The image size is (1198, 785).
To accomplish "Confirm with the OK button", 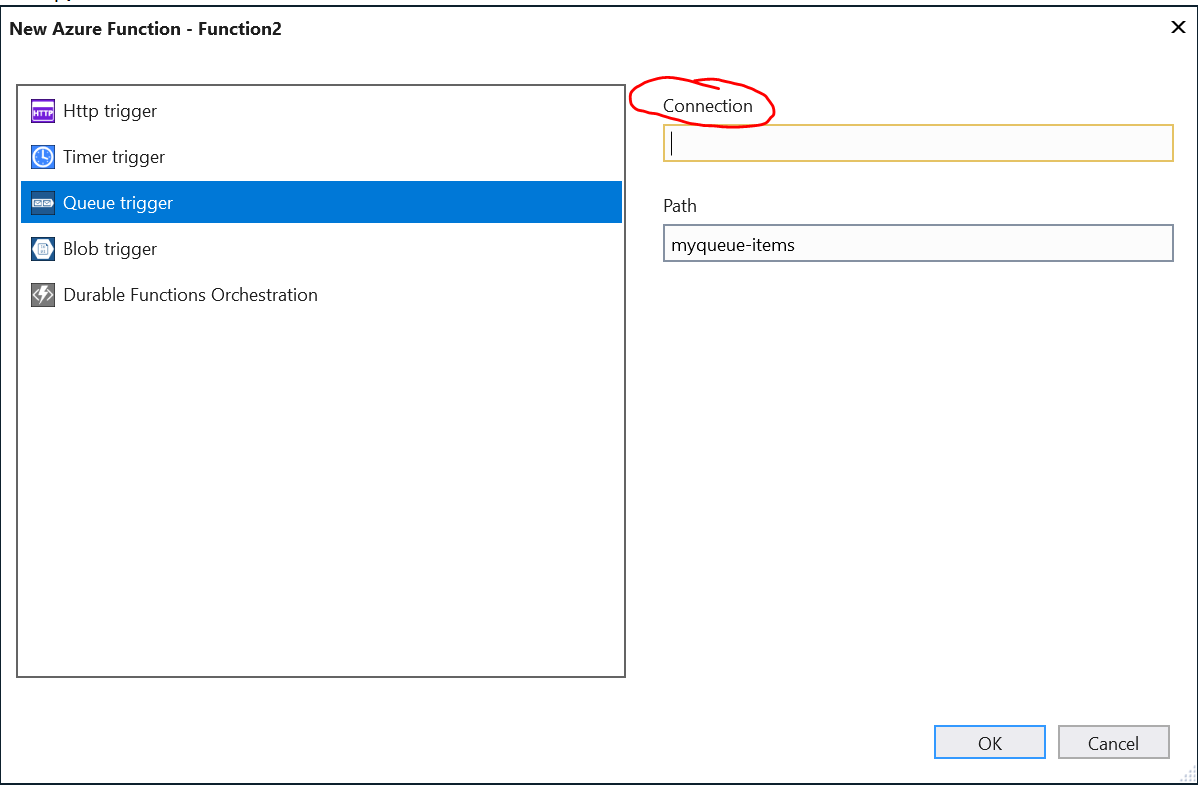I will (x=989, y=742).
